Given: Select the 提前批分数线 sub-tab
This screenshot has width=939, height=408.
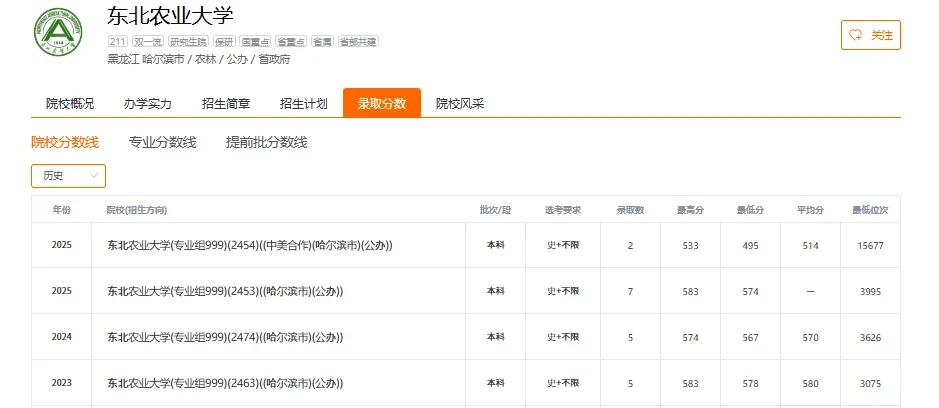Looking at the screenshot, I should (266, 143).
